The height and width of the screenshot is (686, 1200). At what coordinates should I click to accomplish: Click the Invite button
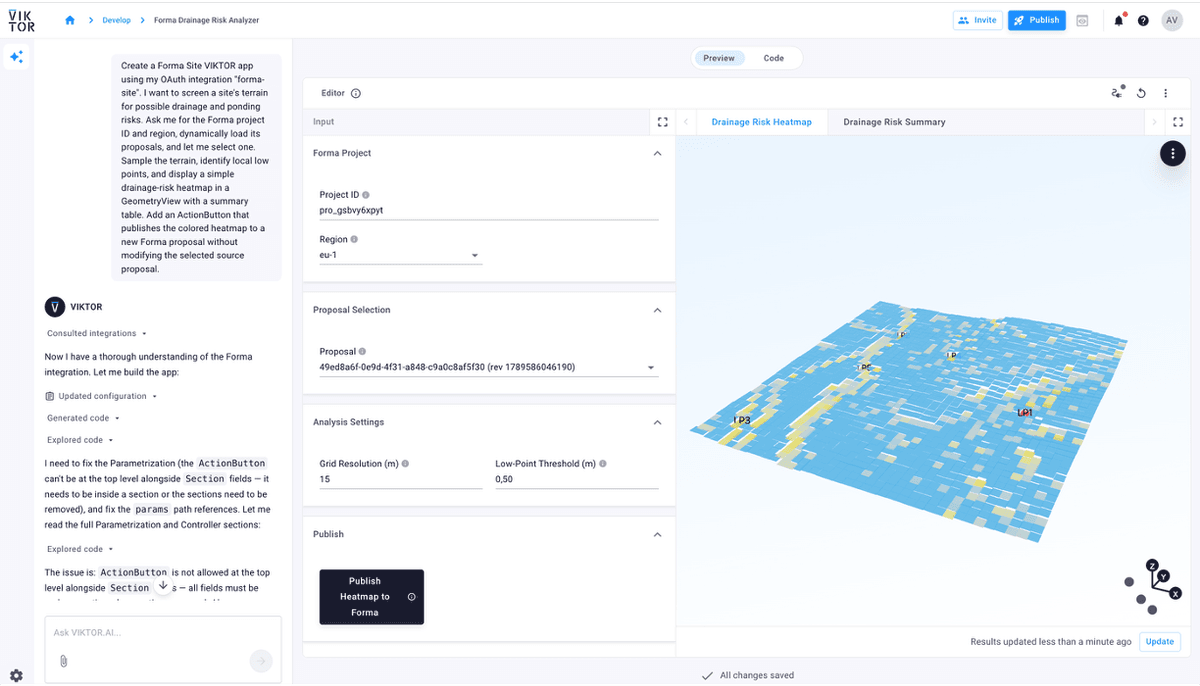point(977,20)
